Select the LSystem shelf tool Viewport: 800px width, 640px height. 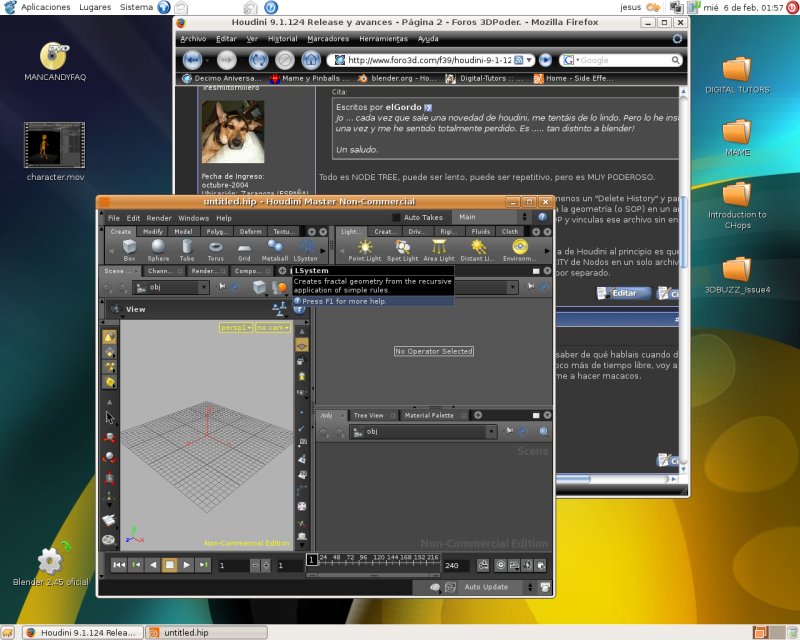click(306, 250)
